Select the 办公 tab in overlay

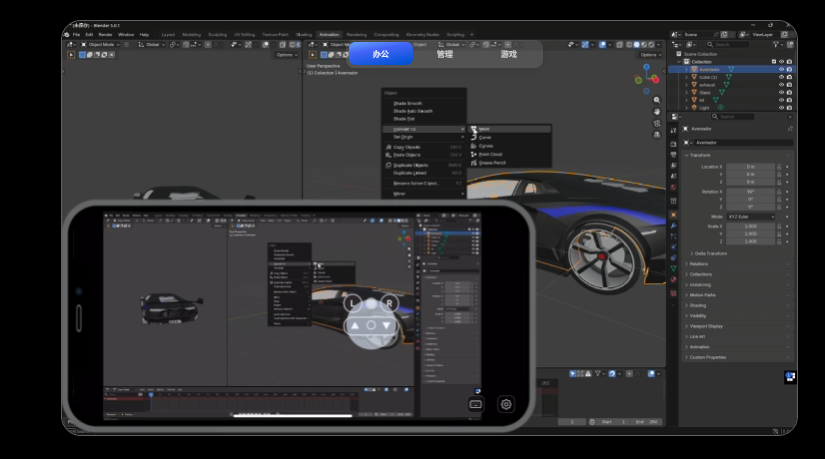click(x=381, y=54)
